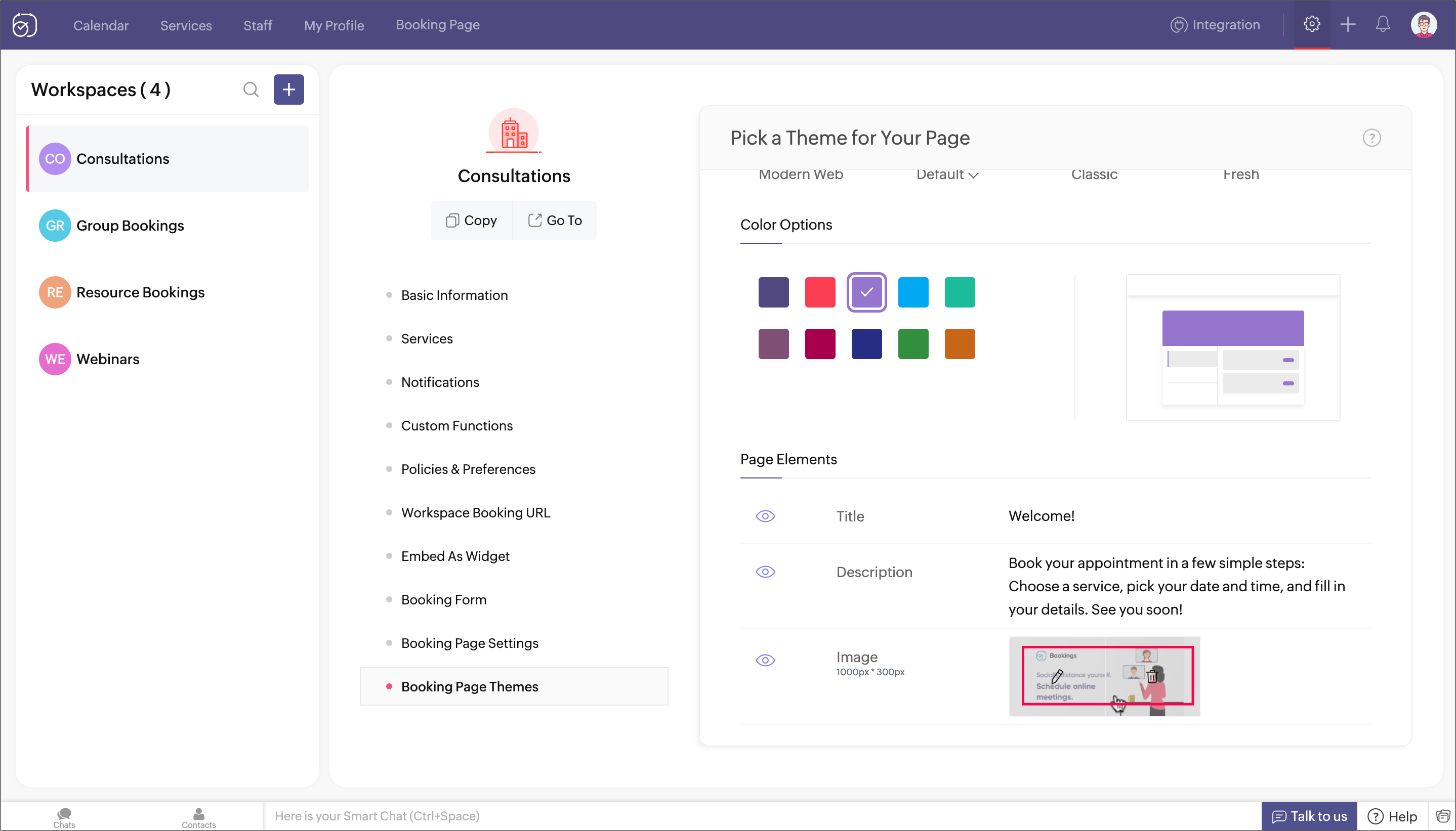Viewport: 1456px width, 831px height.
Task: Search workspaces with magnifier icon
Action: coord(251,90)
